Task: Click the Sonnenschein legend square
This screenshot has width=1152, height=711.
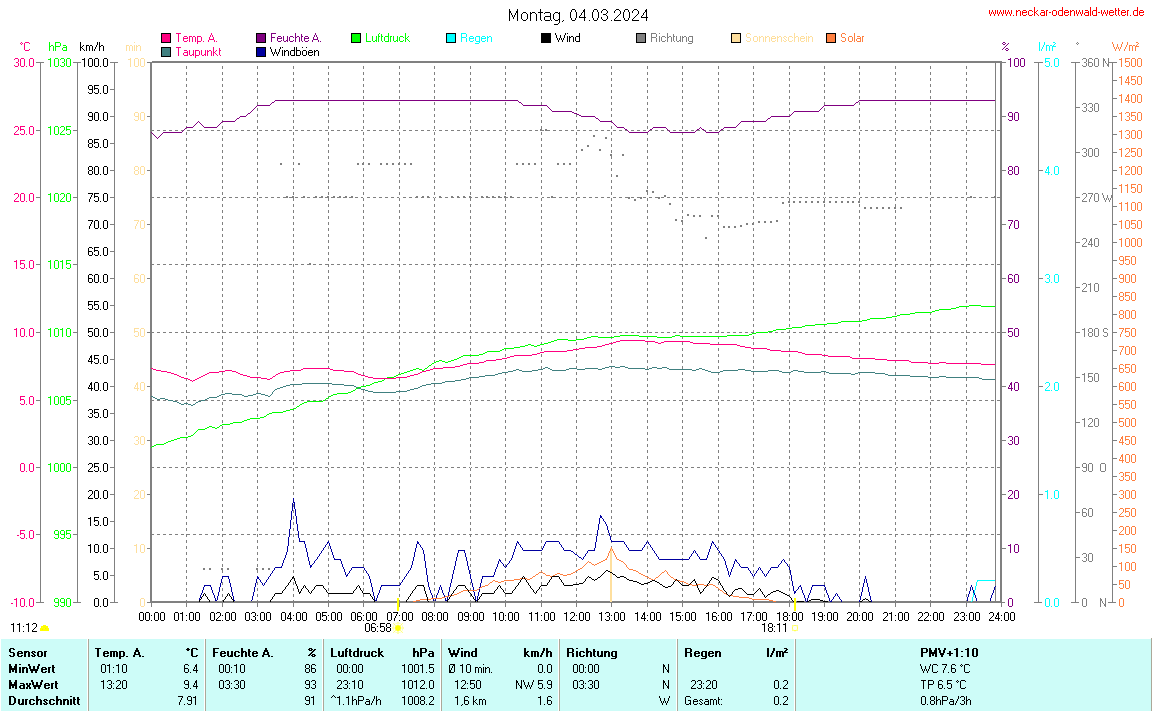Action: click(736, 38)
